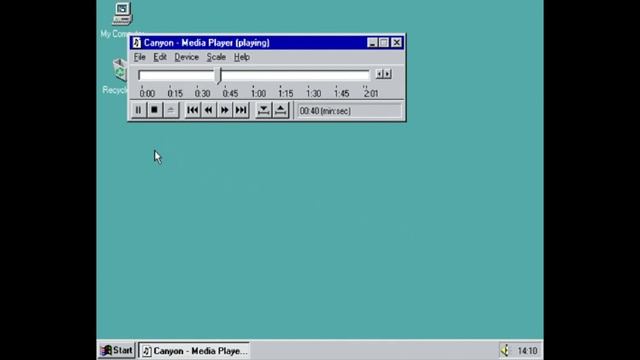Click the playback position slider thumb
The width and height of the screenshot is (640, 360).
(219, 76)
